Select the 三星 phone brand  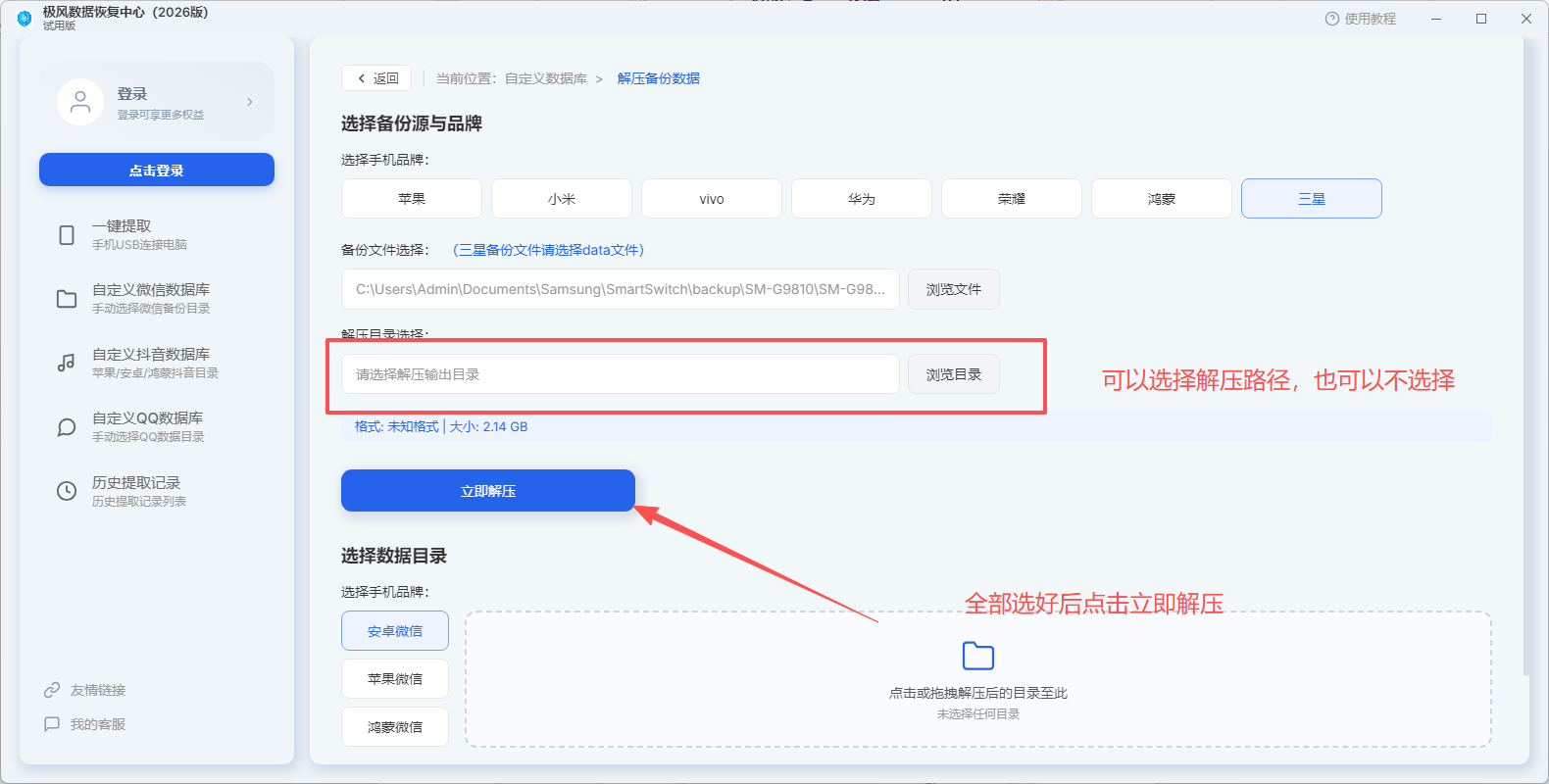coord(1312,198)
